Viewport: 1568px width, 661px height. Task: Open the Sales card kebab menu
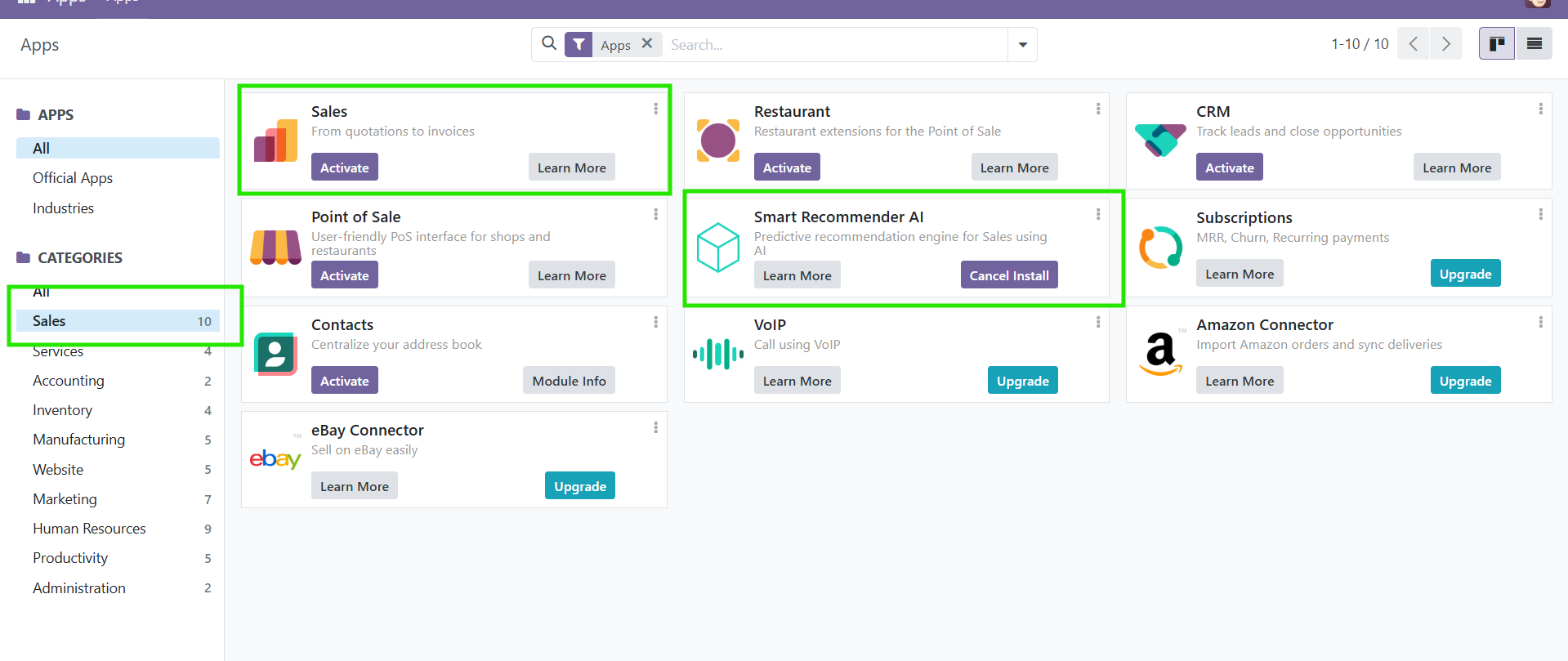click(x=655, y=109)
